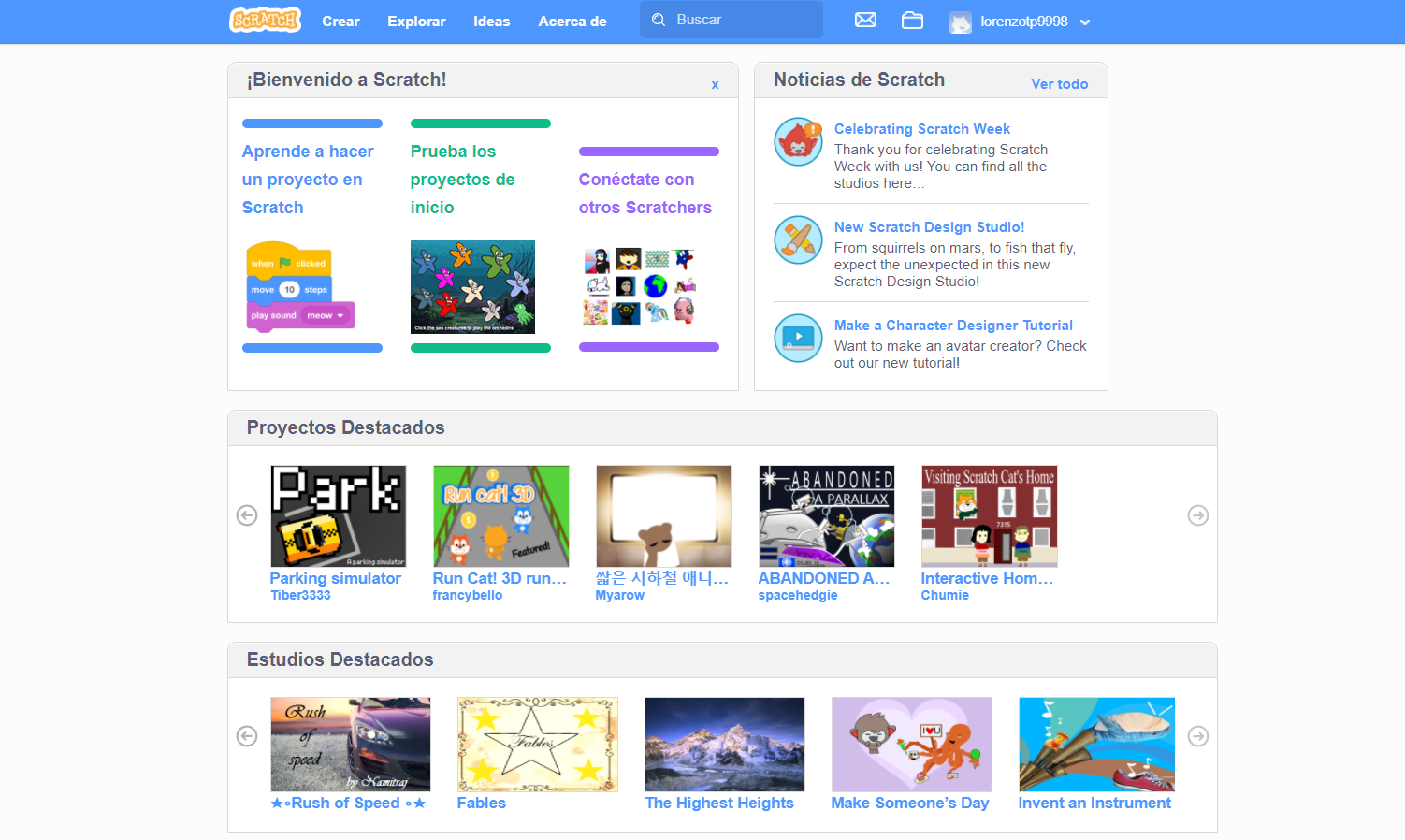Click the Scratch Design Studio news icon
The width and height of the screenshot is (1405, 840).
point(798,239)
